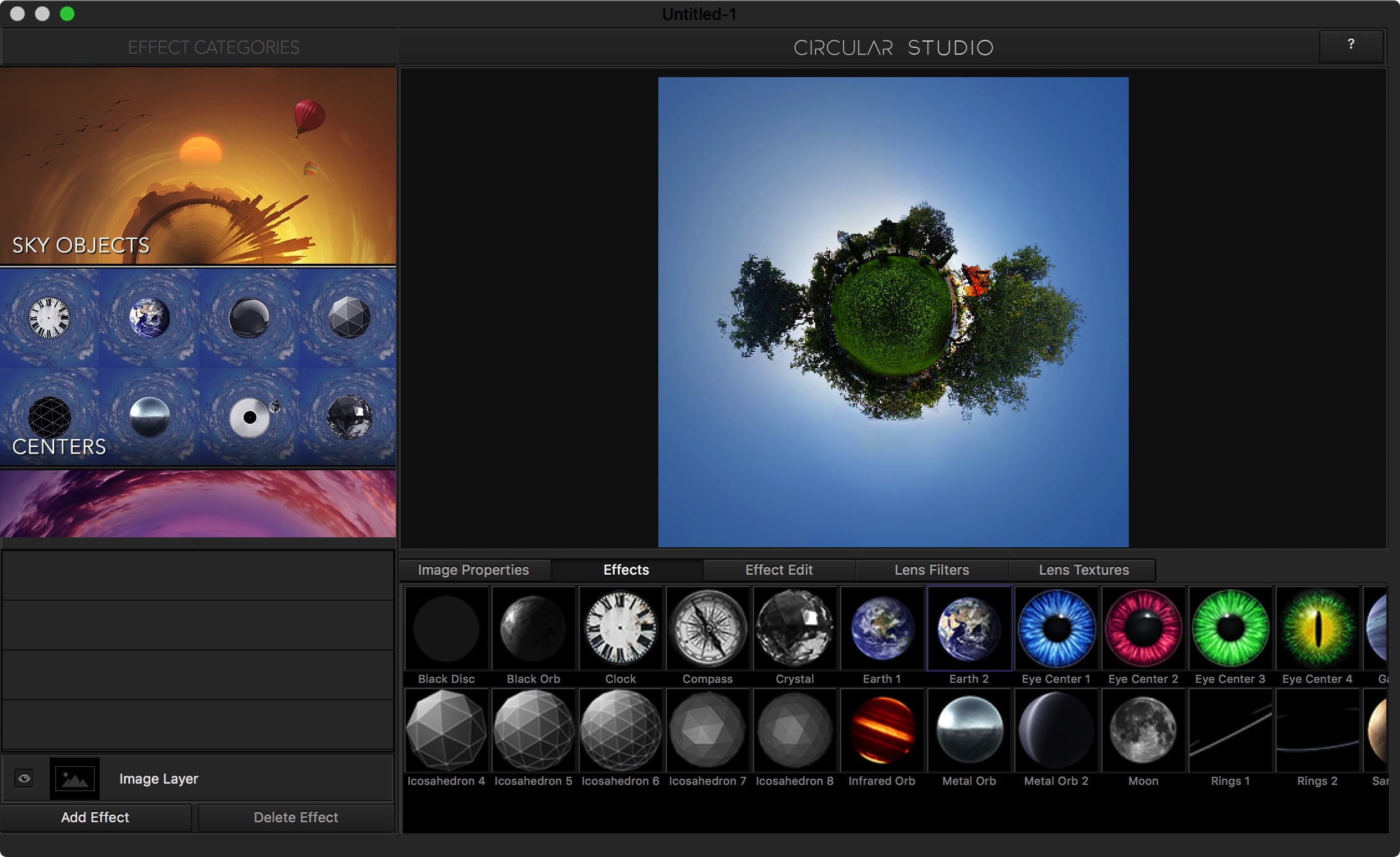Viewport: 1400px width, 857px height.
Task: Apply the Moon effect
Action: 1143,731
